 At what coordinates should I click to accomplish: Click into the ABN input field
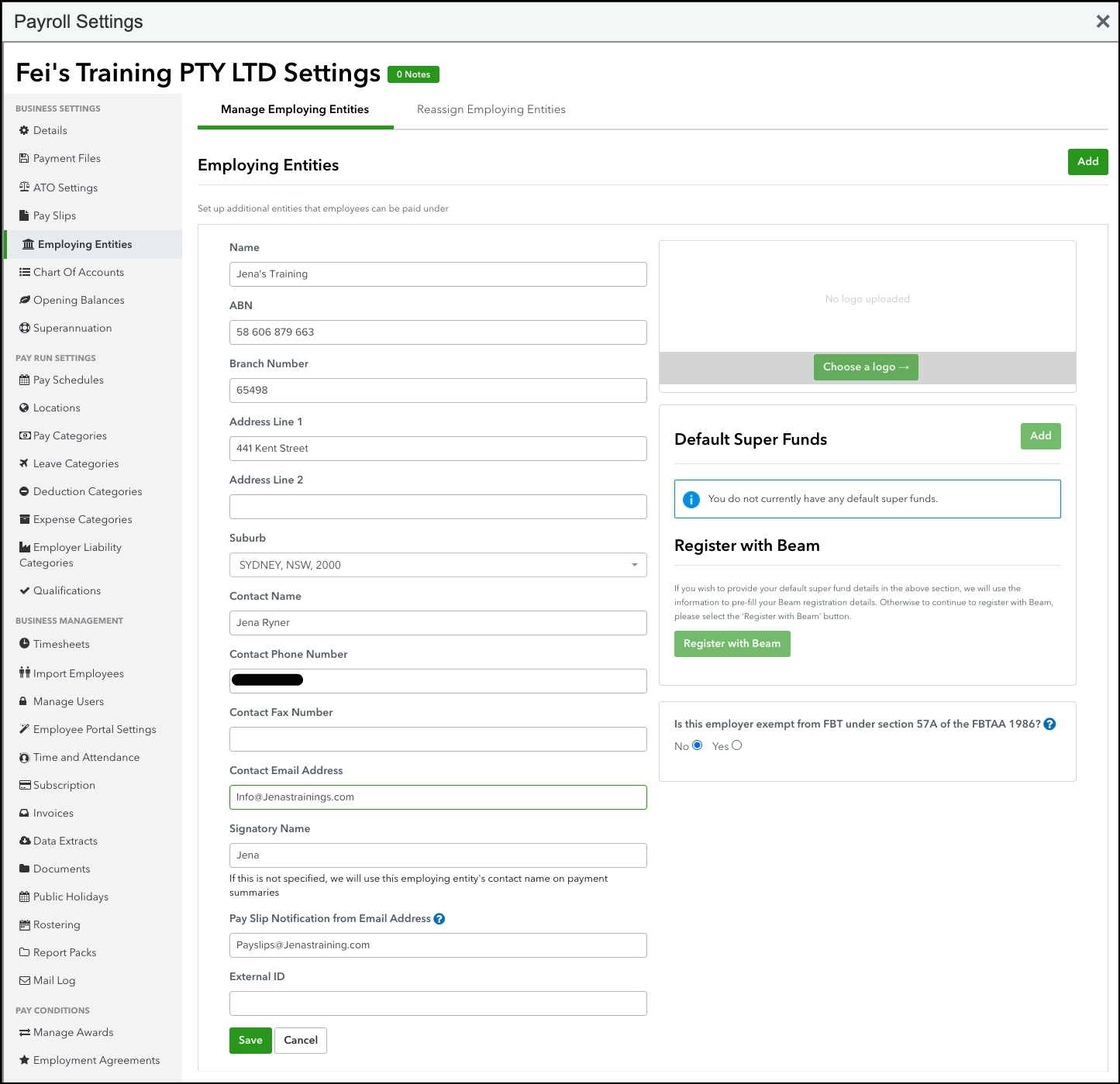click(438, 332)
